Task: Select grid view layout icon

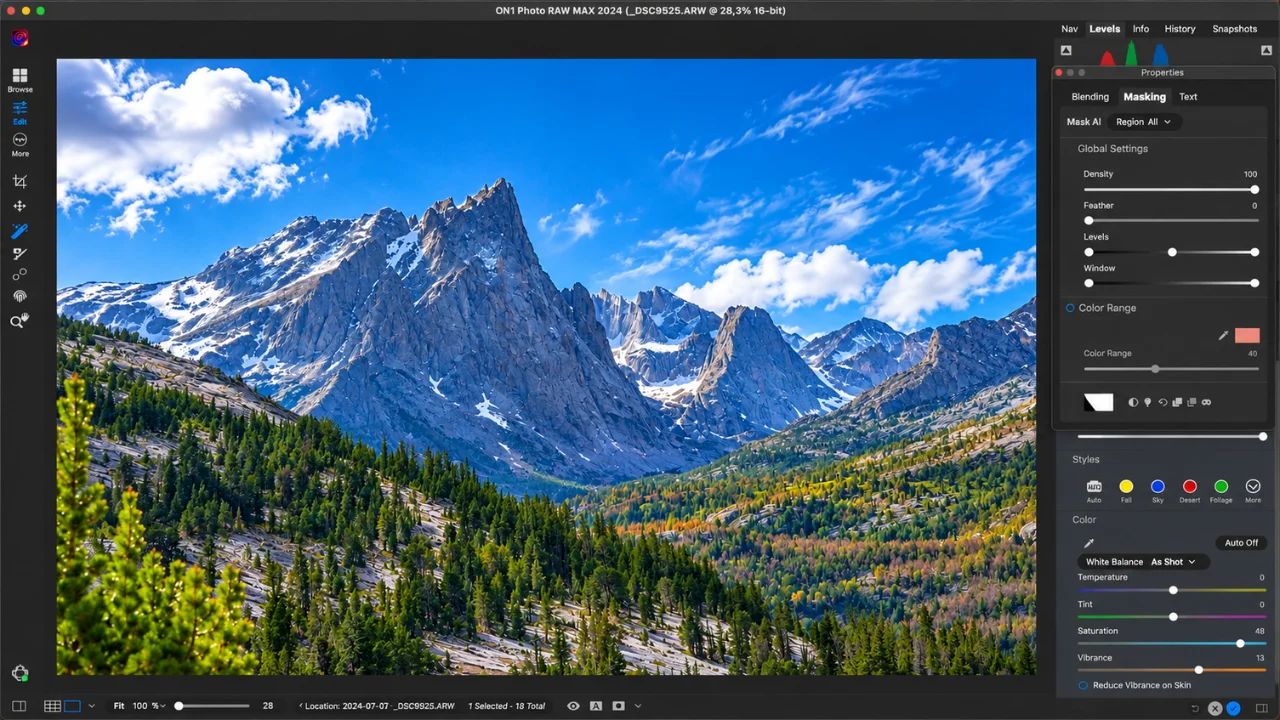Action: click(52, 706)
